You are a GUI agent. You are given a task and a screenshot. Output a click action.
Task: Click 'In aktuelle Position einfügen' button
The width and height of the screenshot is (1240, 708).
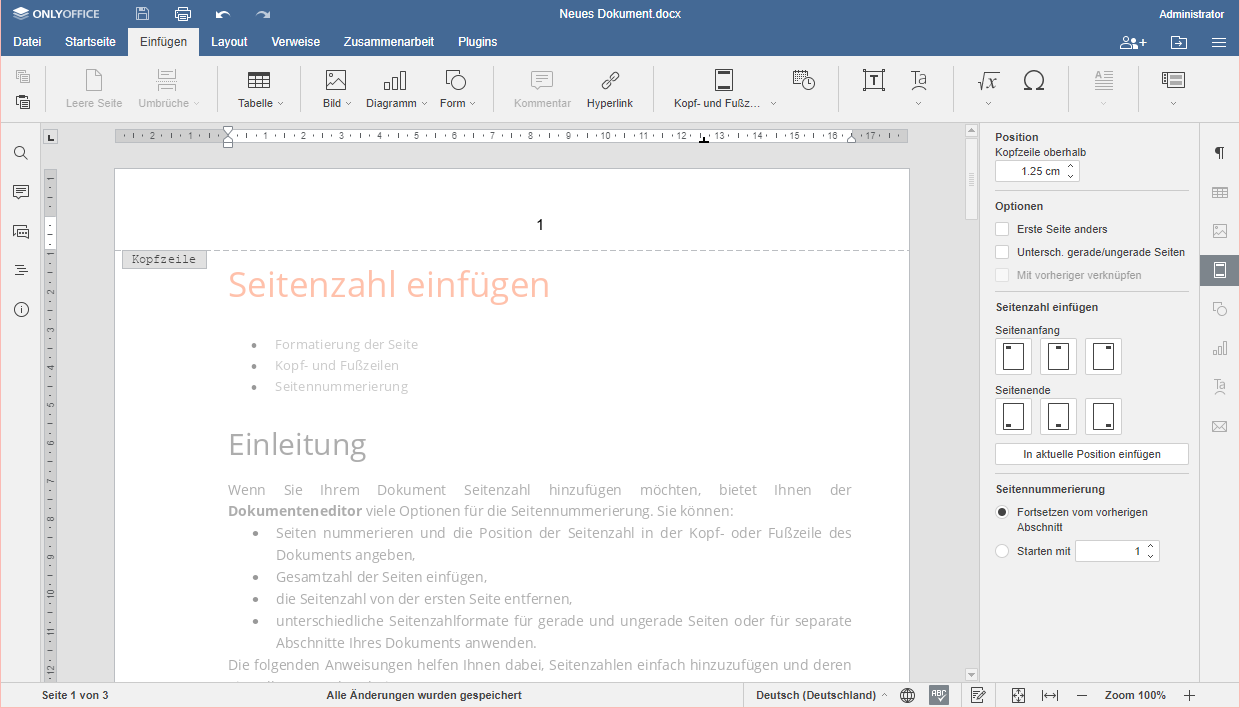point(1092,454)
